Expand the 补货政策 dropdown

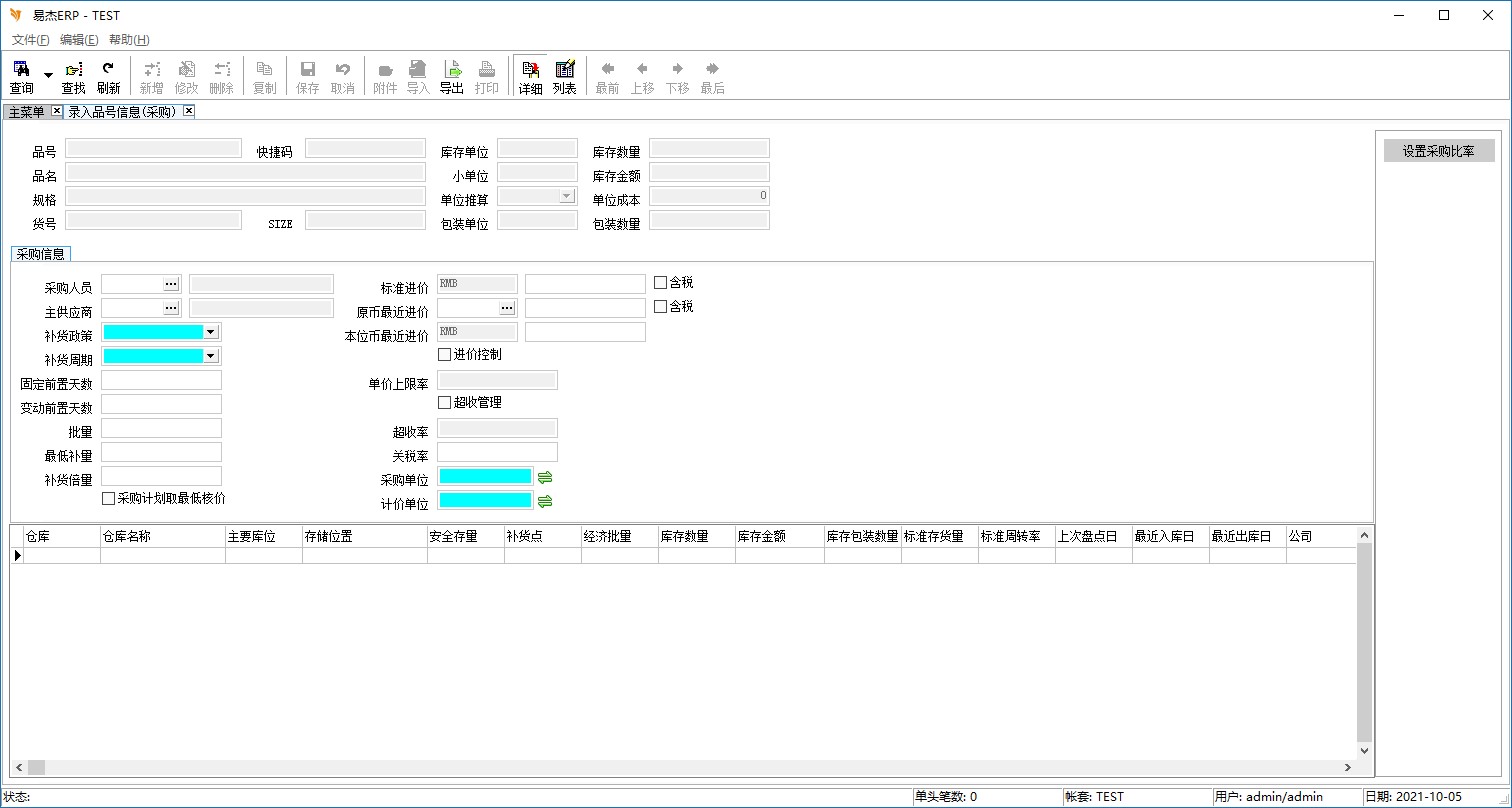(210, 332)
